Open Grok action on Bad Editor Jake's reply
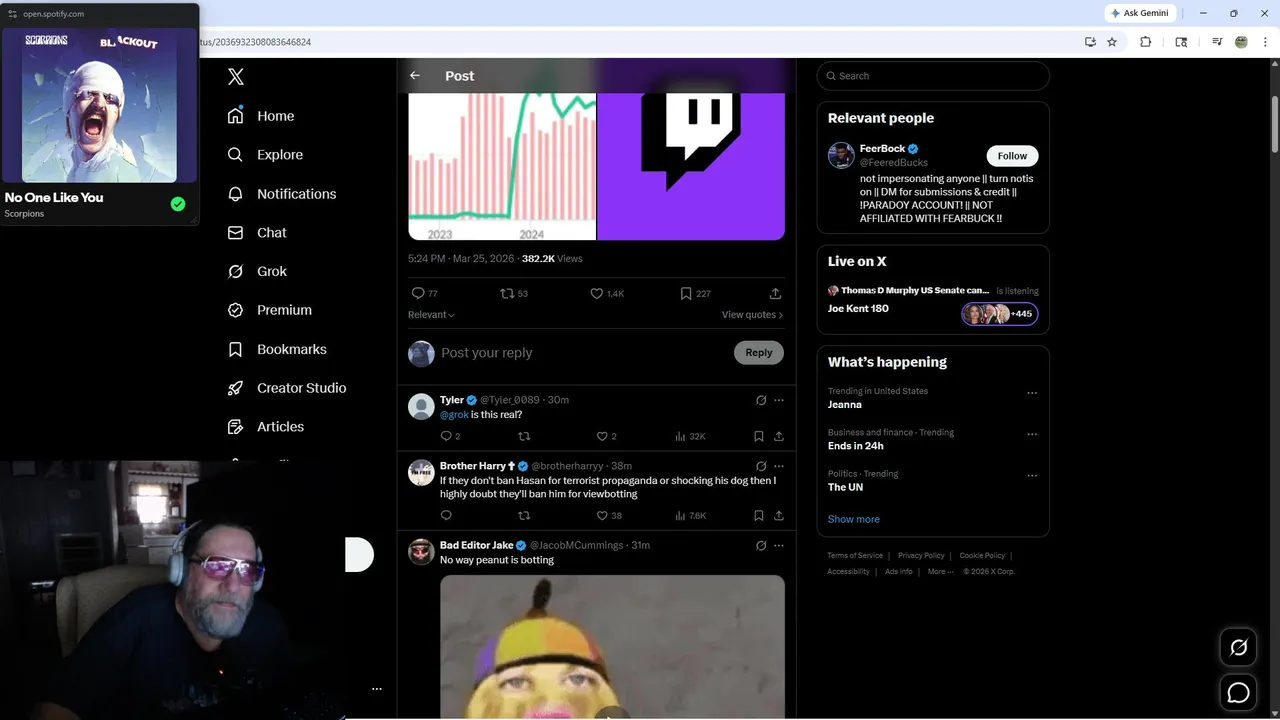The image size is (1280, 720). click(761, 545)
